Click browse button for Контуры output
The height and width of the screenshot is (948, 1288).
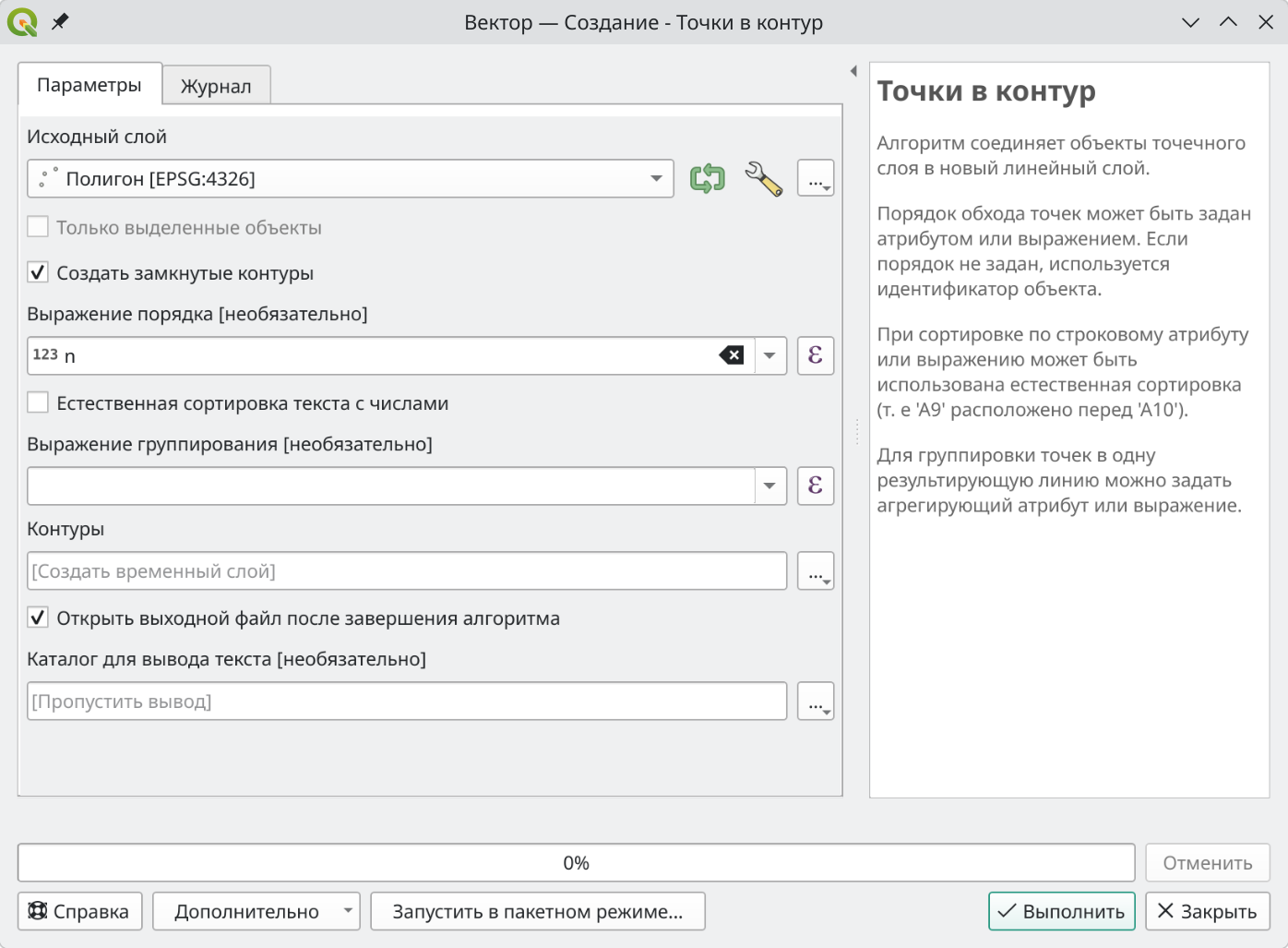(x=816, y=571)
